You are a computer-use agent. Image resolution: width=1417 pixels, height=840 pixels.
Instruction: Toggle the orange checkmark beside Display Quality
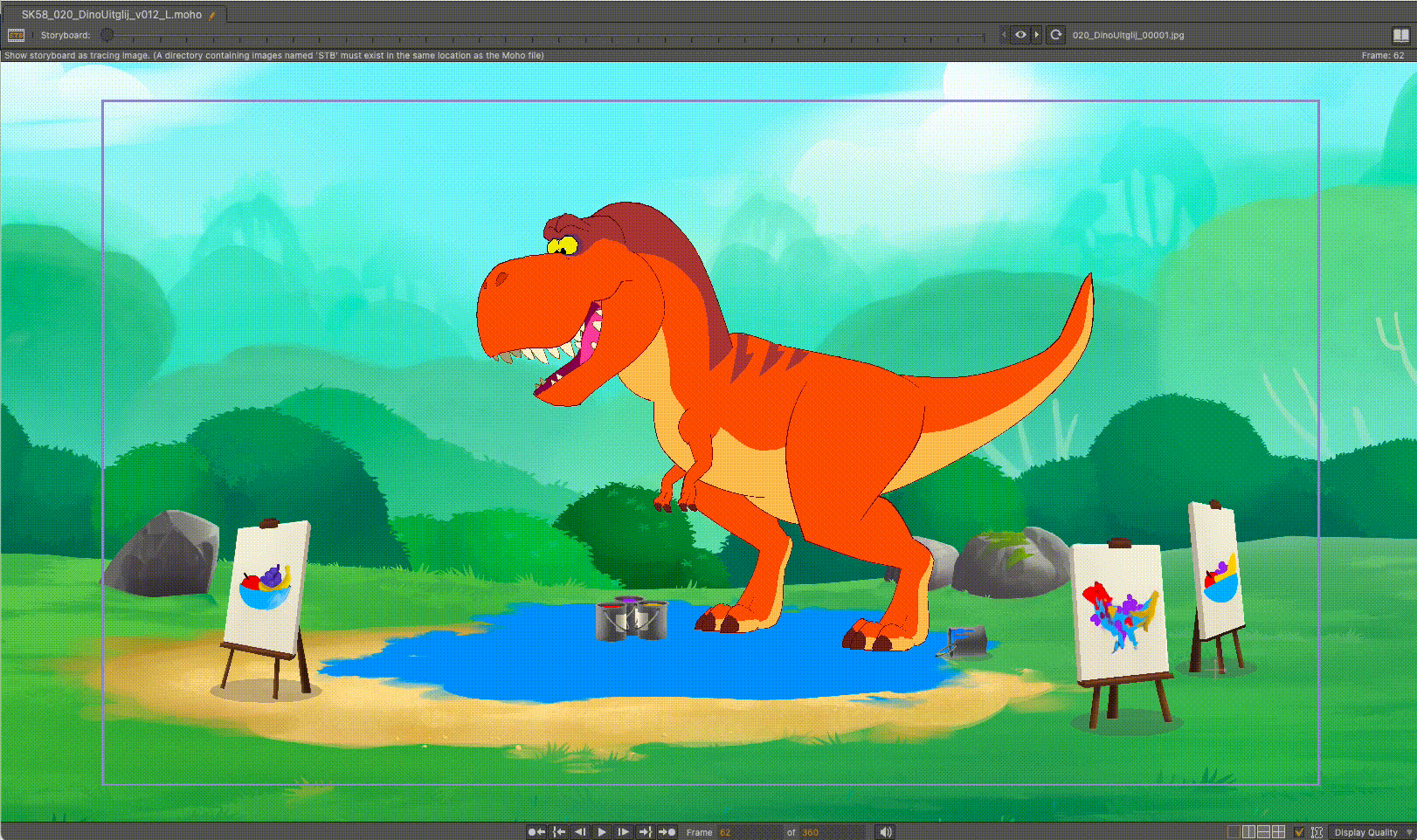[1299, 832]
